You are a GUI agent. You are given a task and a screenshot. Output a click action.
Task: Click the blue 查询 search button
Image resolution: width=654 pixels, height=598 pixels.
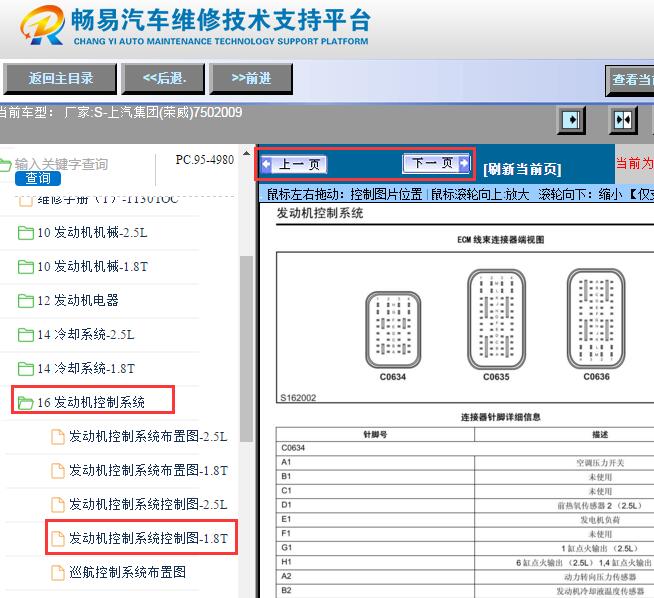pyautogui.click(x=38, y=178)
